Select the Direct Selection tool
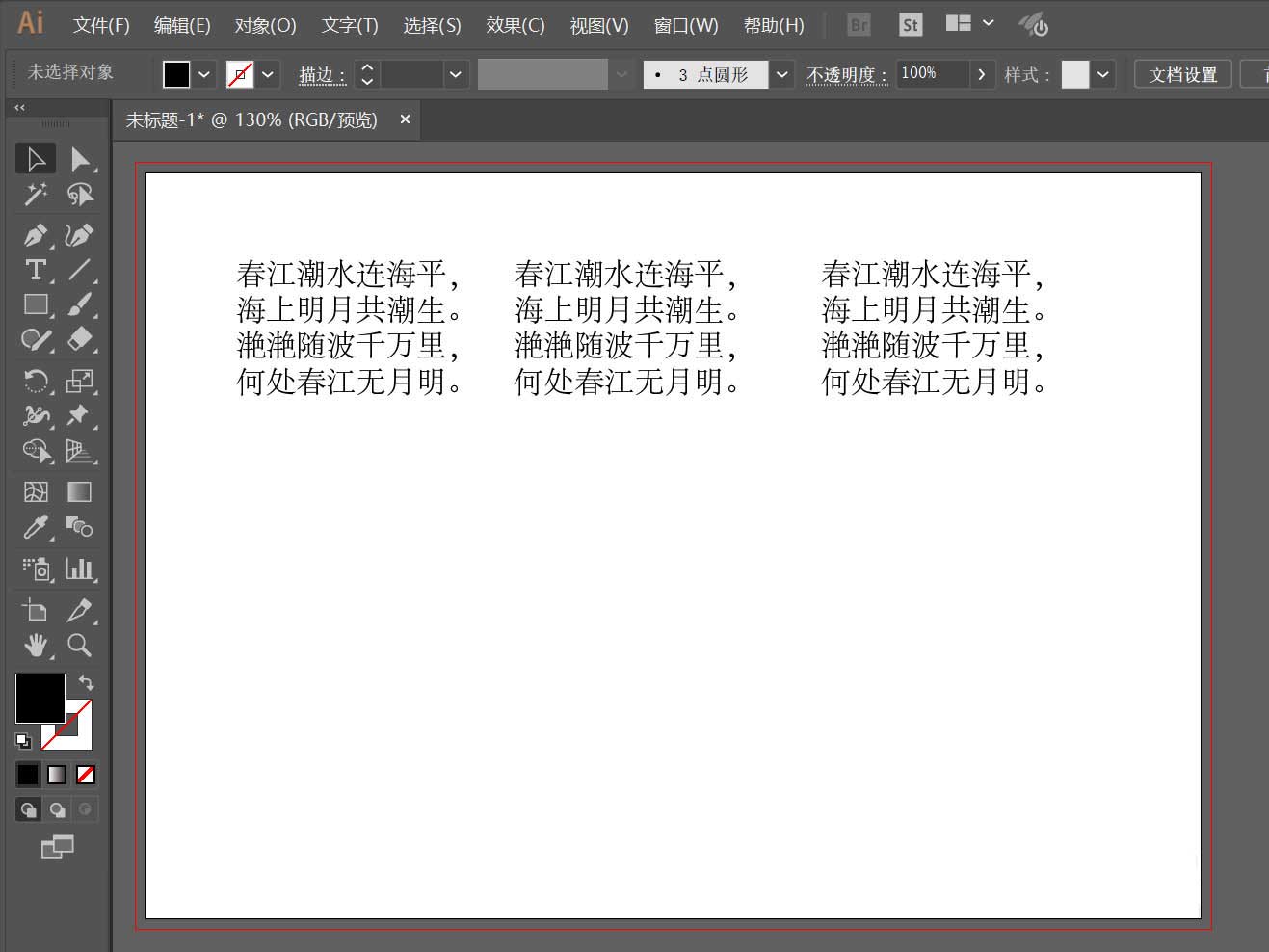The image size is (1269, 952). click(80, 159)
